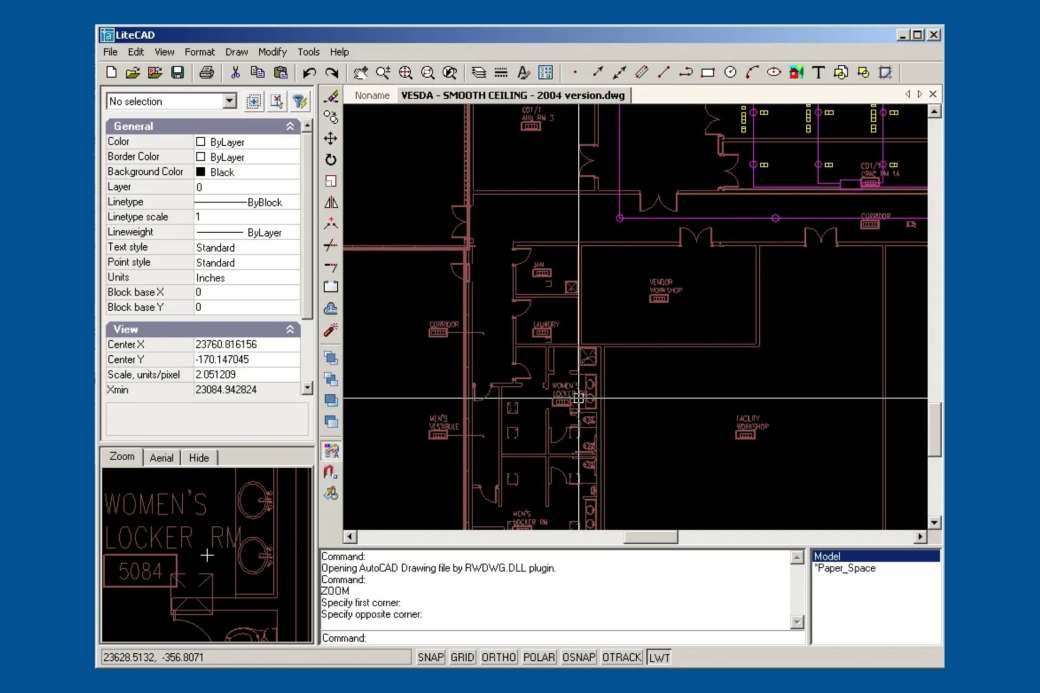Select the Rotate tool in vertical toolbar
The image size is (1040, 693).
point(330,159)
